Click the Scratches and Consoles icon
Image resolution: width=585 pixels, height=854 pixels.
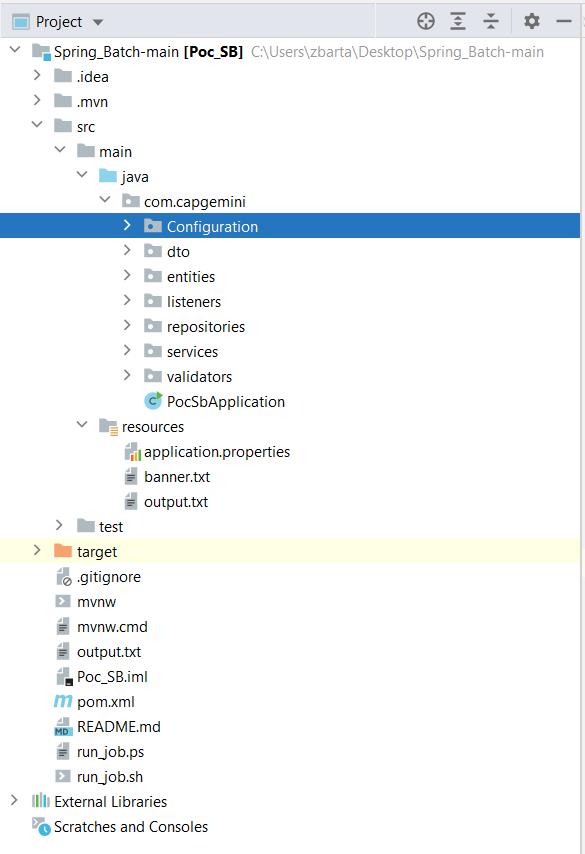click(x=40, y=826)
